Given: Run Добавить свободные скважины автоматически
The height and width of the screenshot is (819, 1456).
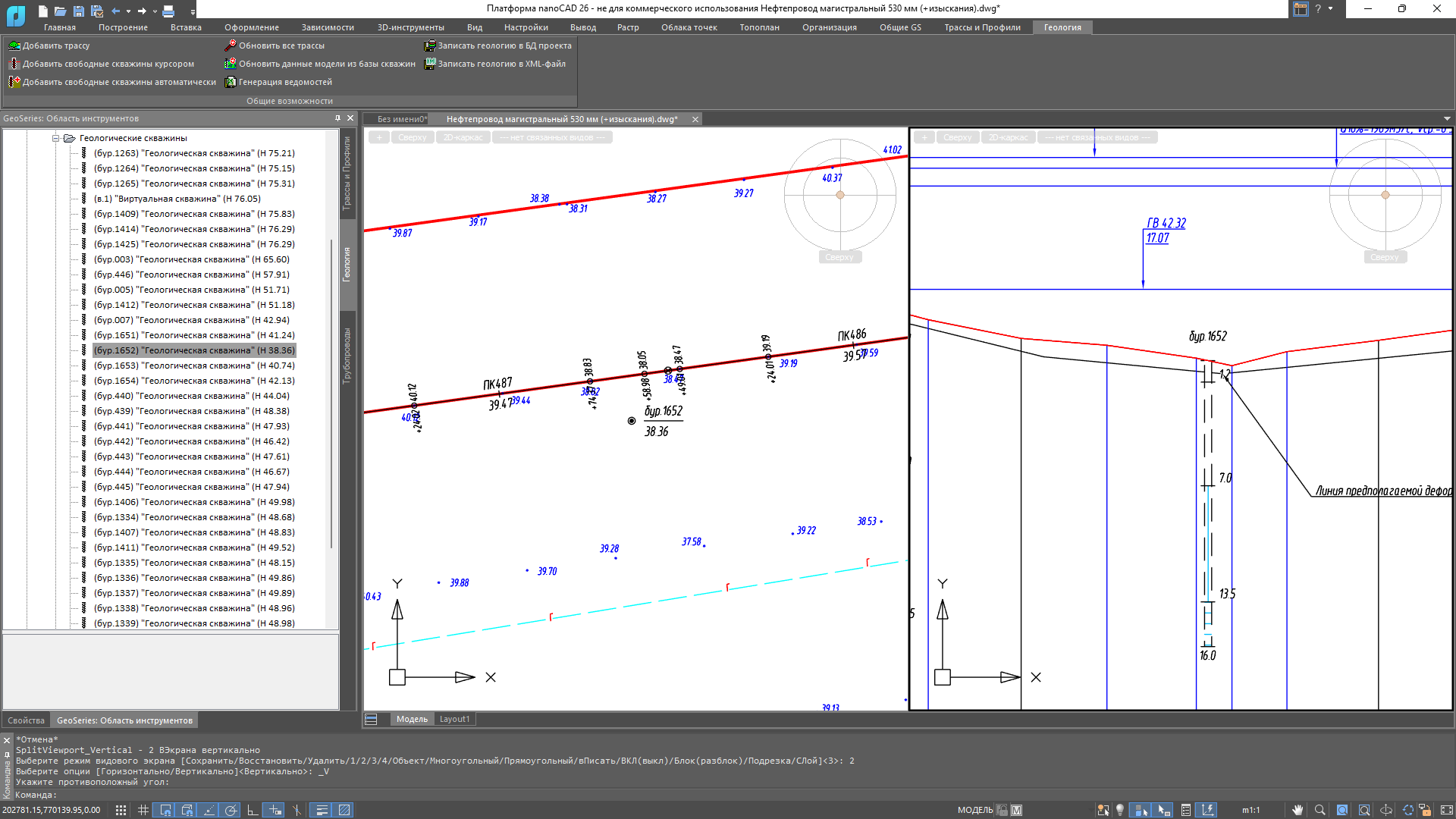Looking at the screenshot, I should pos(112,82).
